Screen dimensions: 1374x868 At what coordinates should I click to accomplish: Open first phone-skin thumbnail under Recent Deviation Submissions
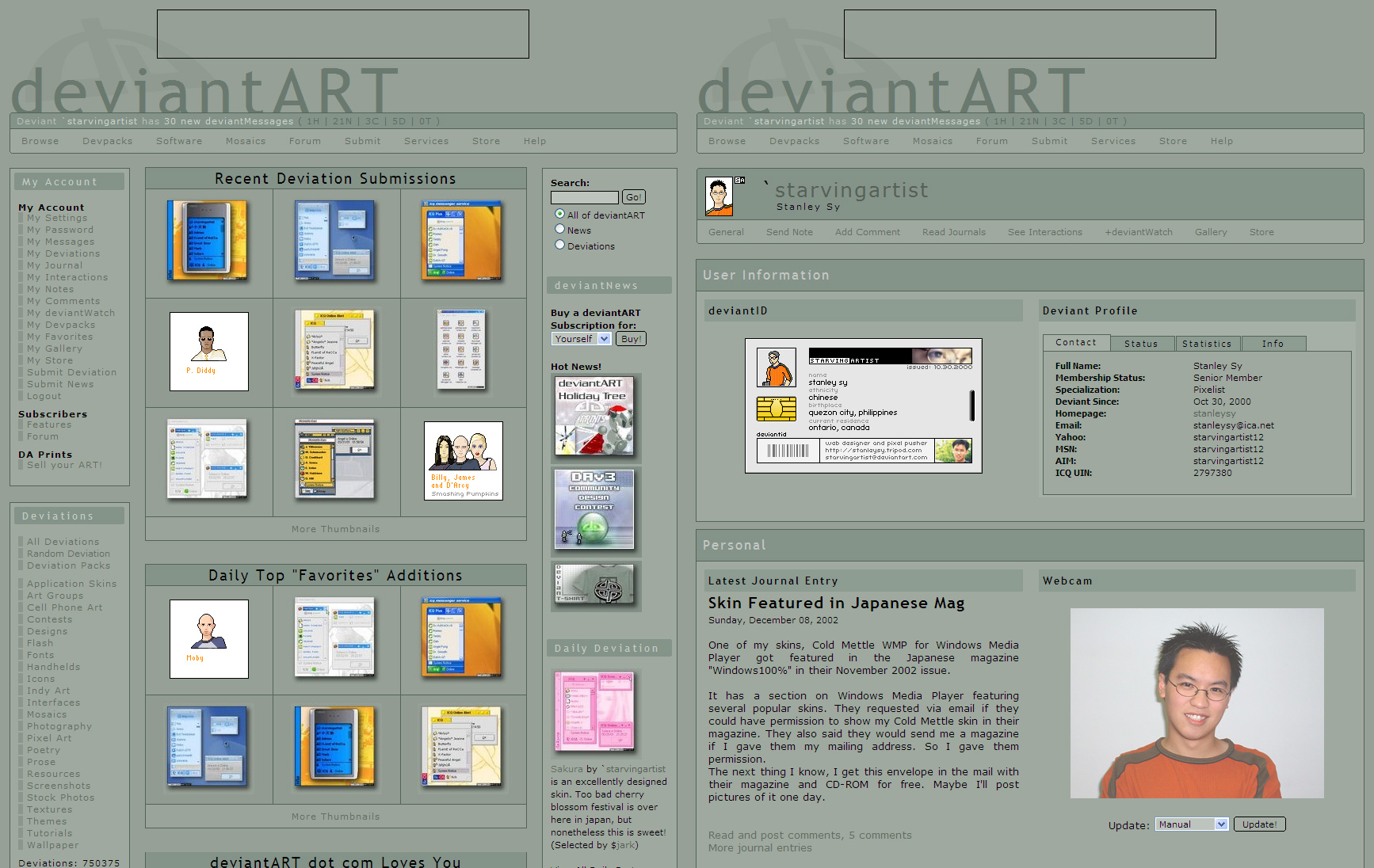(208, 241)
